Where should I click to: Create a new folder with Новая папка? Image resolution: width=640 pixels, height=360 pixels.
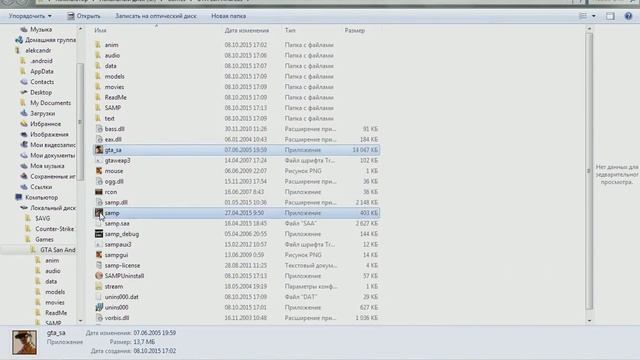228,16
